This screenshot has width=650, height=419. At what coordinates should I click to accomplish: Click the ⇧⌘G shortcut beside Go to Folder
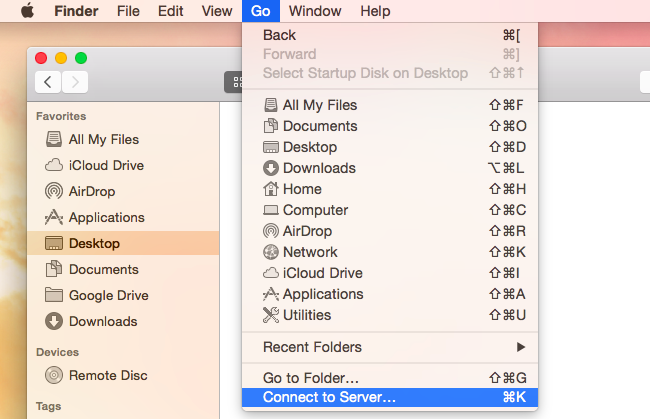coord(507,378)
